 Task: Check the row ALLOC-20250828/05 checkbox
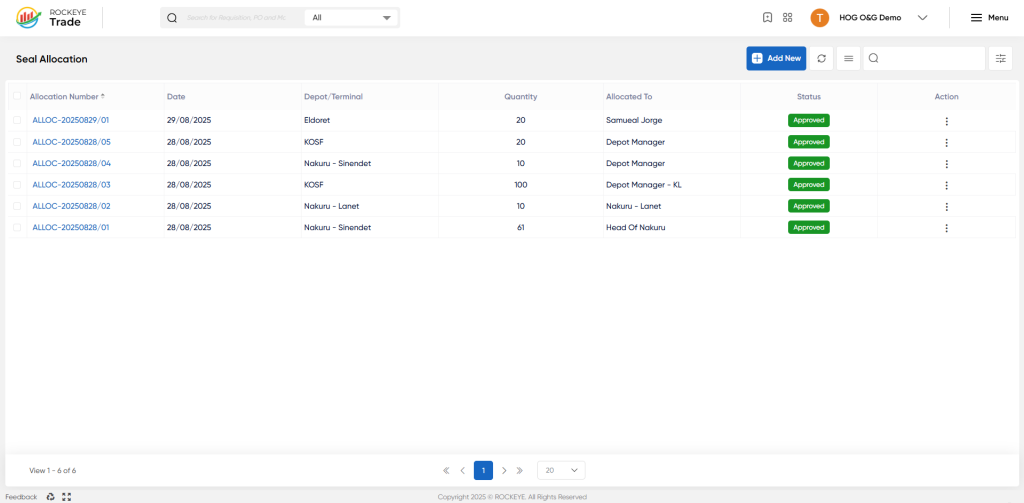pyautogui.click(x=17, y=142)
